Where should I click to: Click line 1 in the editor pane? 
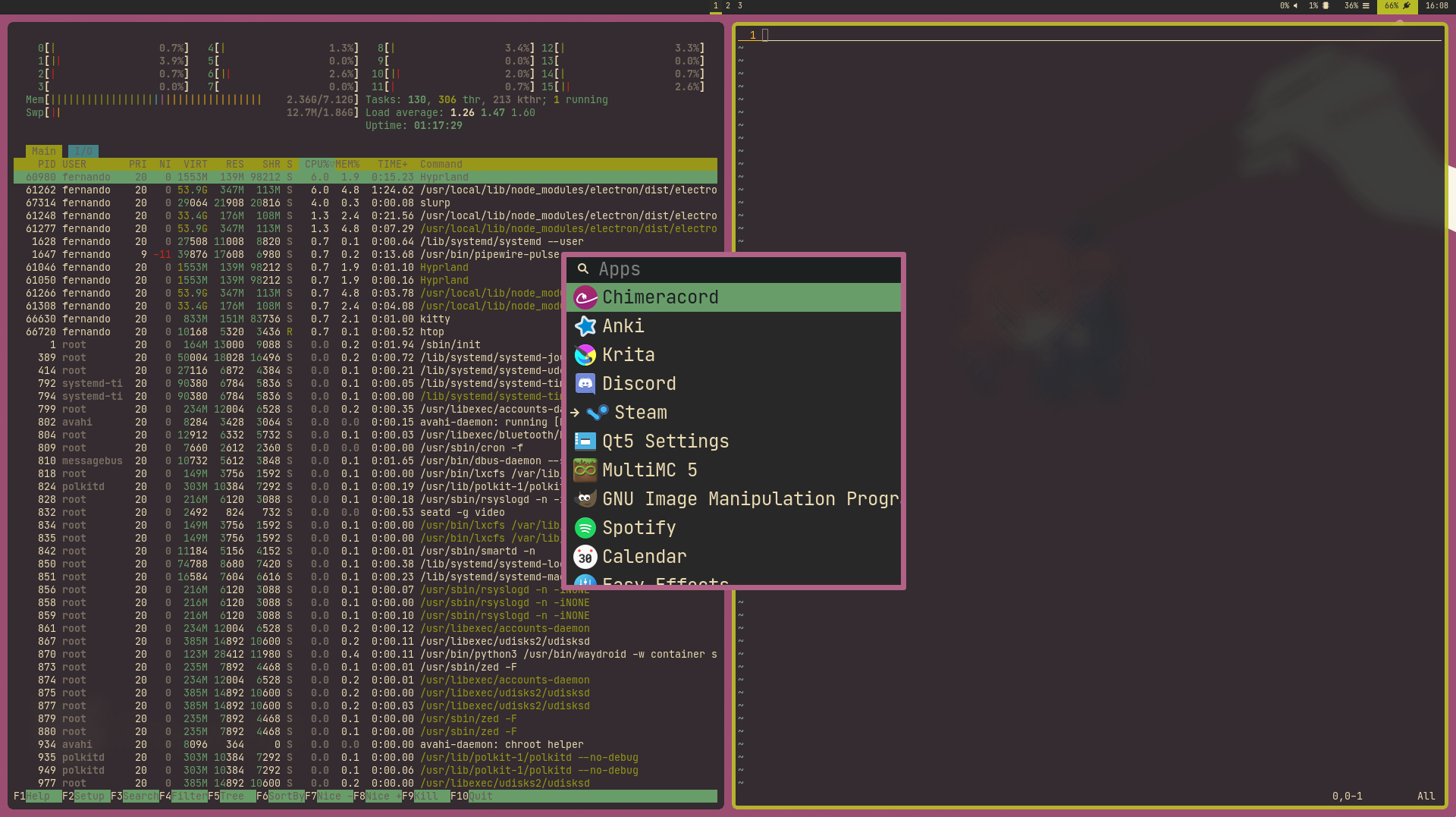tap(1090, 35)
